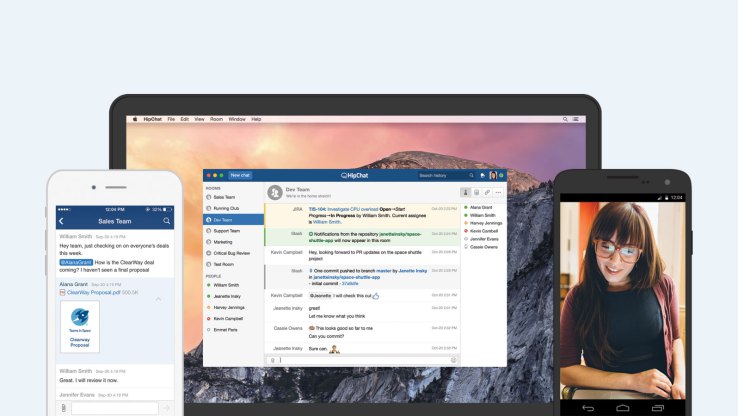This screenshot has height=416, width=738.
Task: Open the File menu
Action: point(171,120)
